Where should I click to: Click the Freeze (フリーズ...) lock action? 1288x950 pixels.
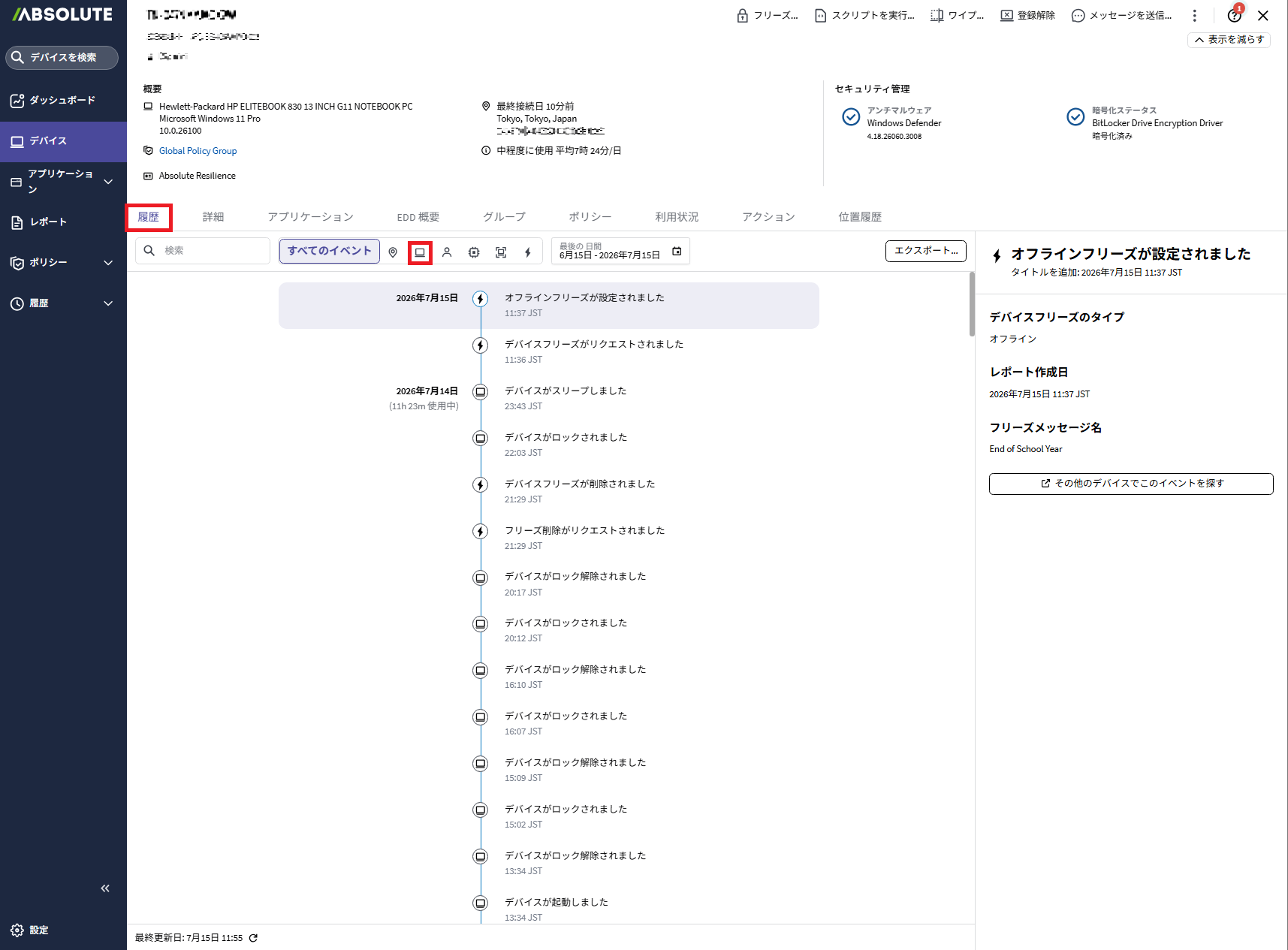(x=767, y=16)
